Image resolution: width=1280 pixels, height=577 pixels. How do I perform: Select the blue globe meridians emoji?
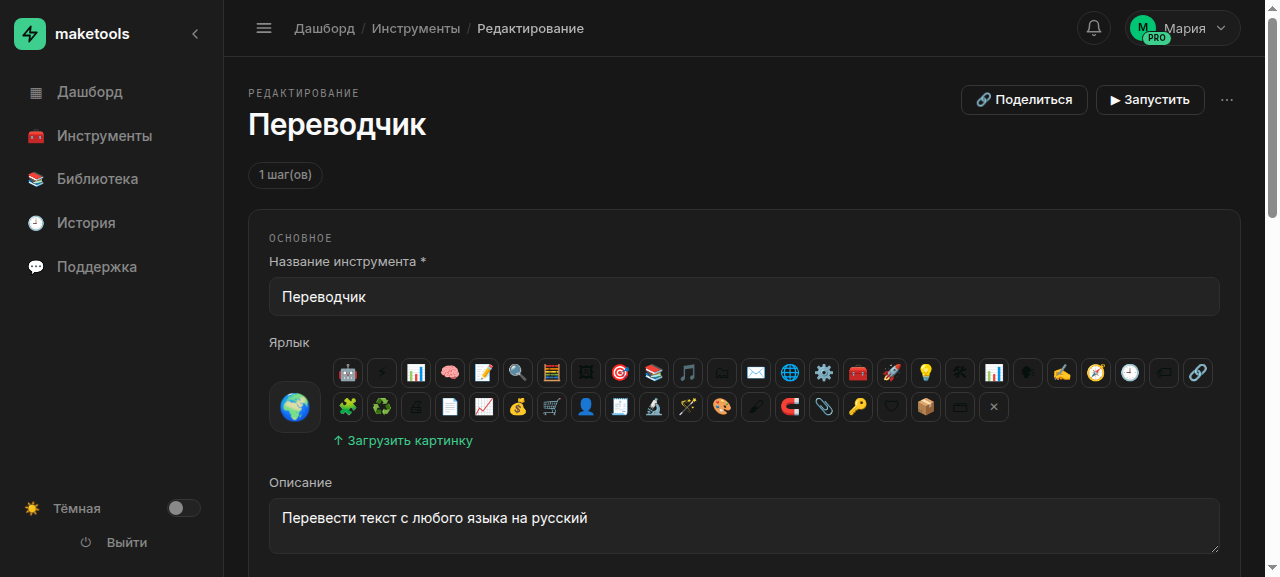click(x=790, y=373)
